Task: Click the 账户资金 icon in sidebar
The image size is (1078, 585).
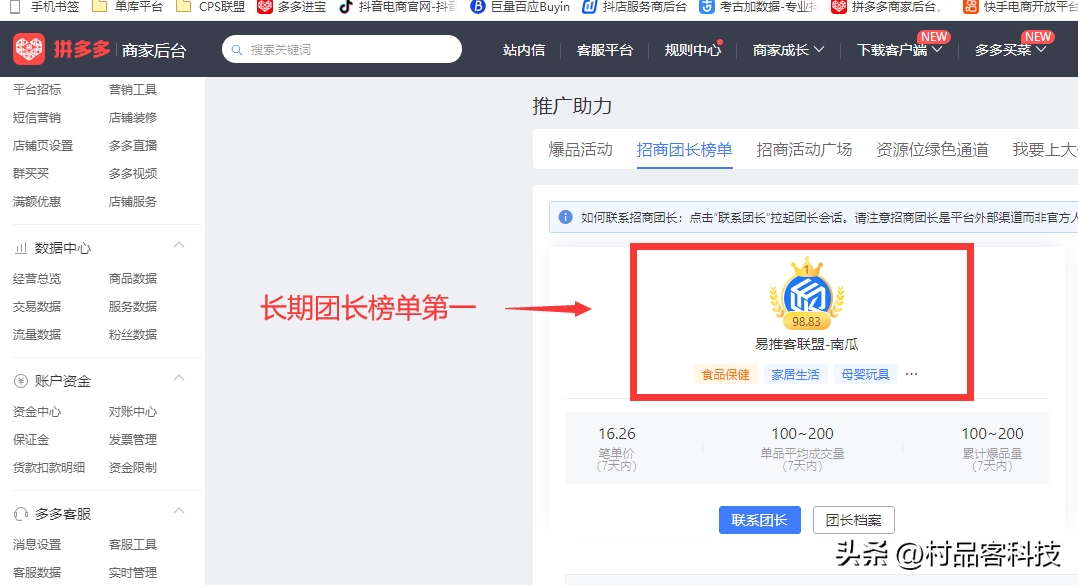Action: 21,380
